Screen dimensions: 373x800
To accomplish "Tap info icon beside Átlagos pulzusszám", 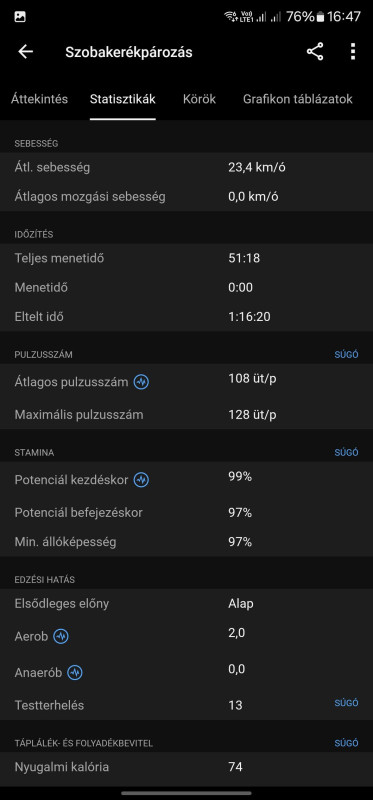I will pos(141,382).
